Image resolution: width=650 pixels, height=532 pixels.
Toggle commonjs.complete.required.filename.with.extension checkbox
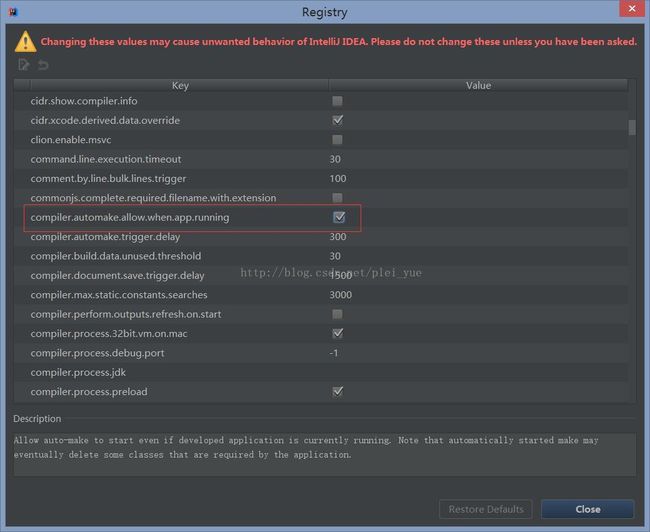(337, 198)
